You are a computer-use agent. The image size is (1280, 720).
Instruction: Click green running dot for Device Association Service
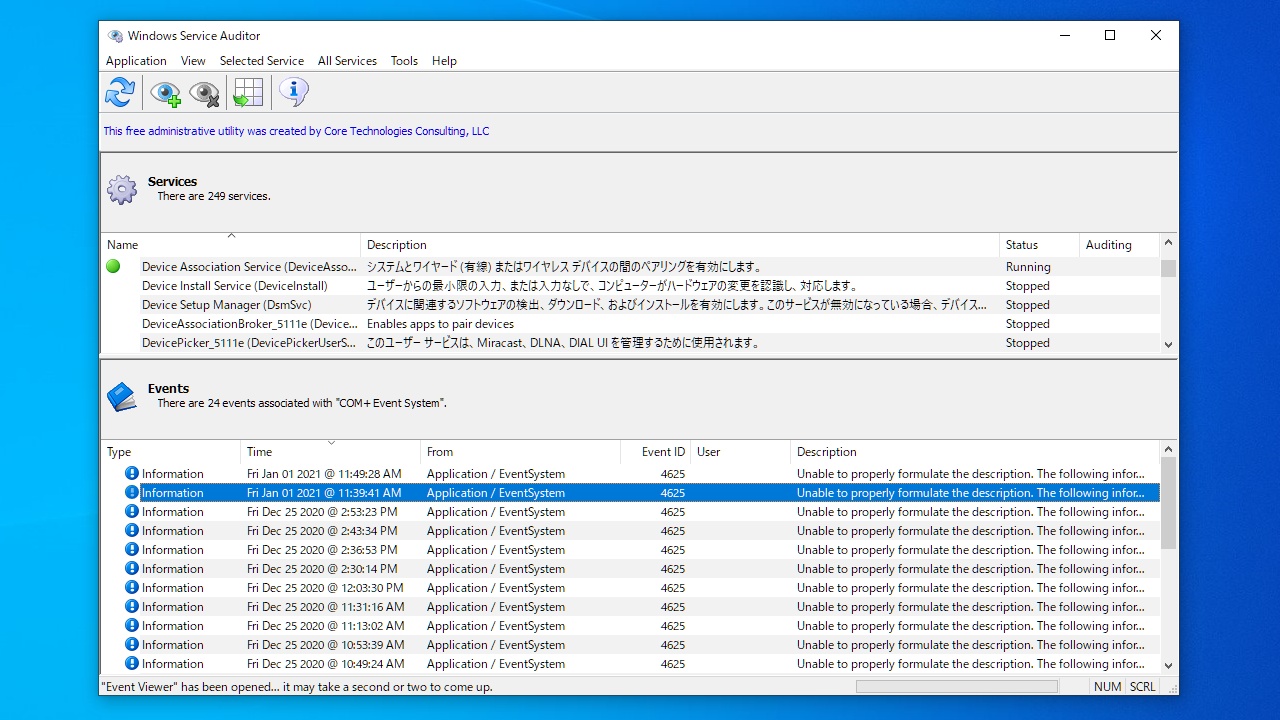[x=113, y=266]
